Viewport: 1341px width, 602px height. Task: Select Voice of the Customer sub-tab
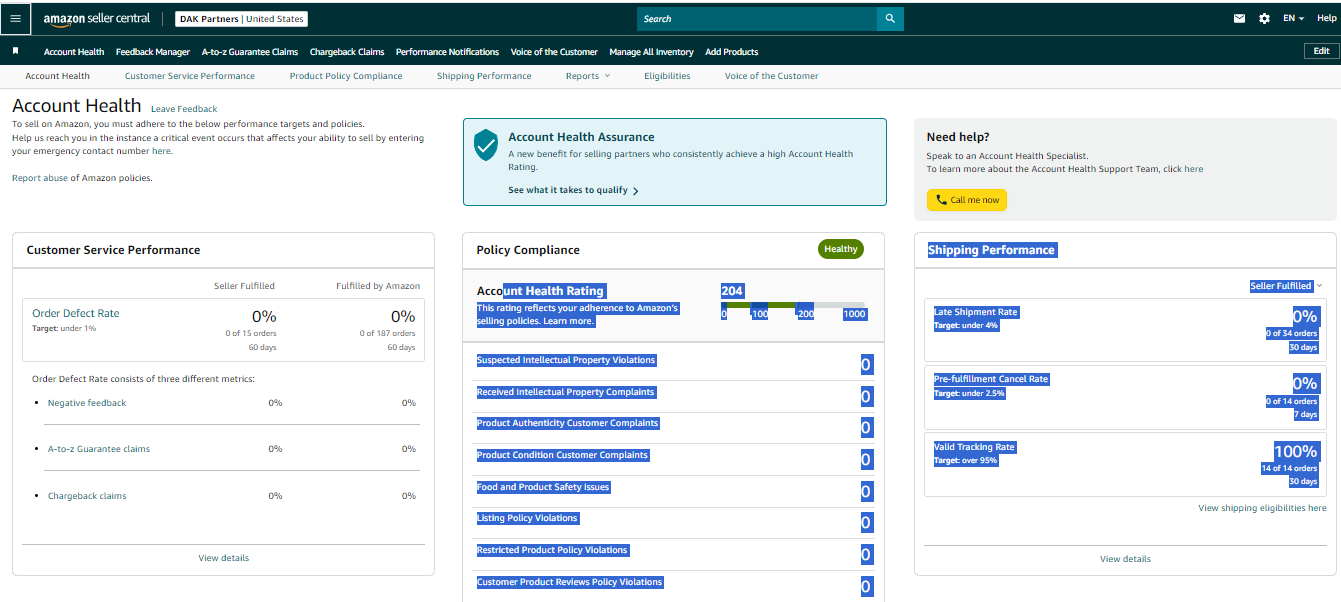(771, 76)
